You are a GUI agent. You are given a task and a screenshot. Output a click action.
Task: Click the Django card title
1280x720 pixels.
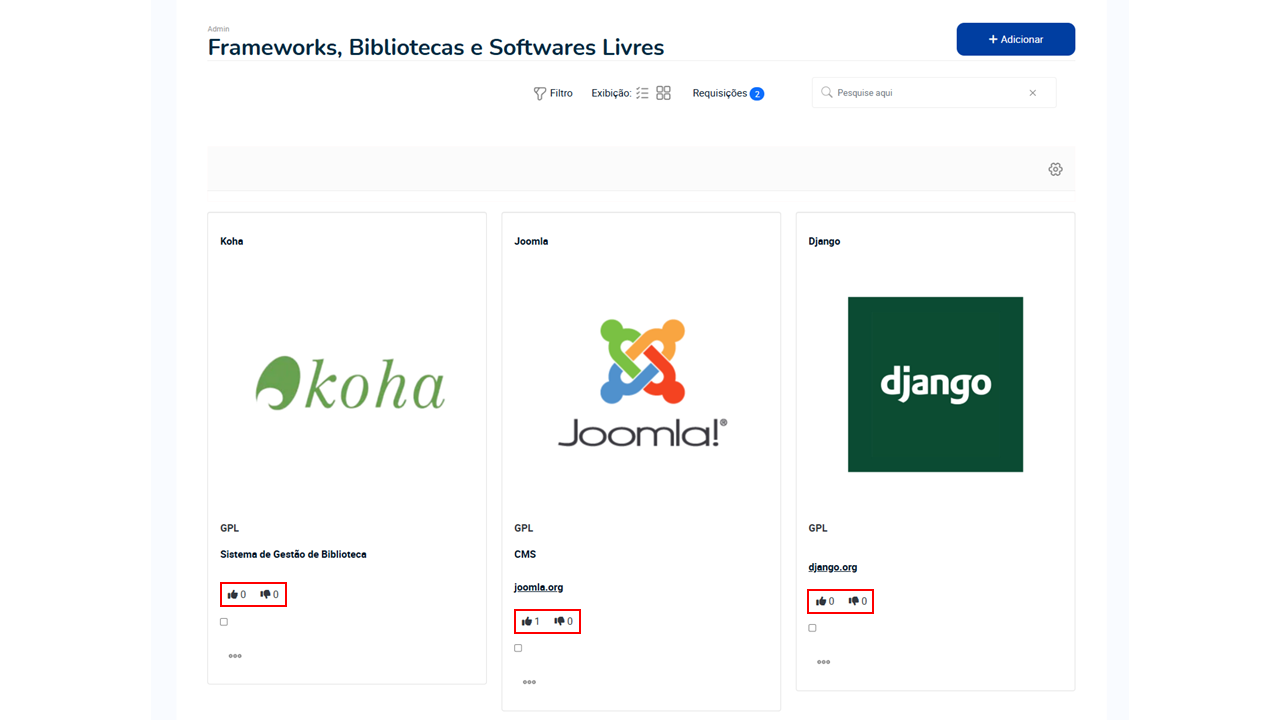[824, 241]
